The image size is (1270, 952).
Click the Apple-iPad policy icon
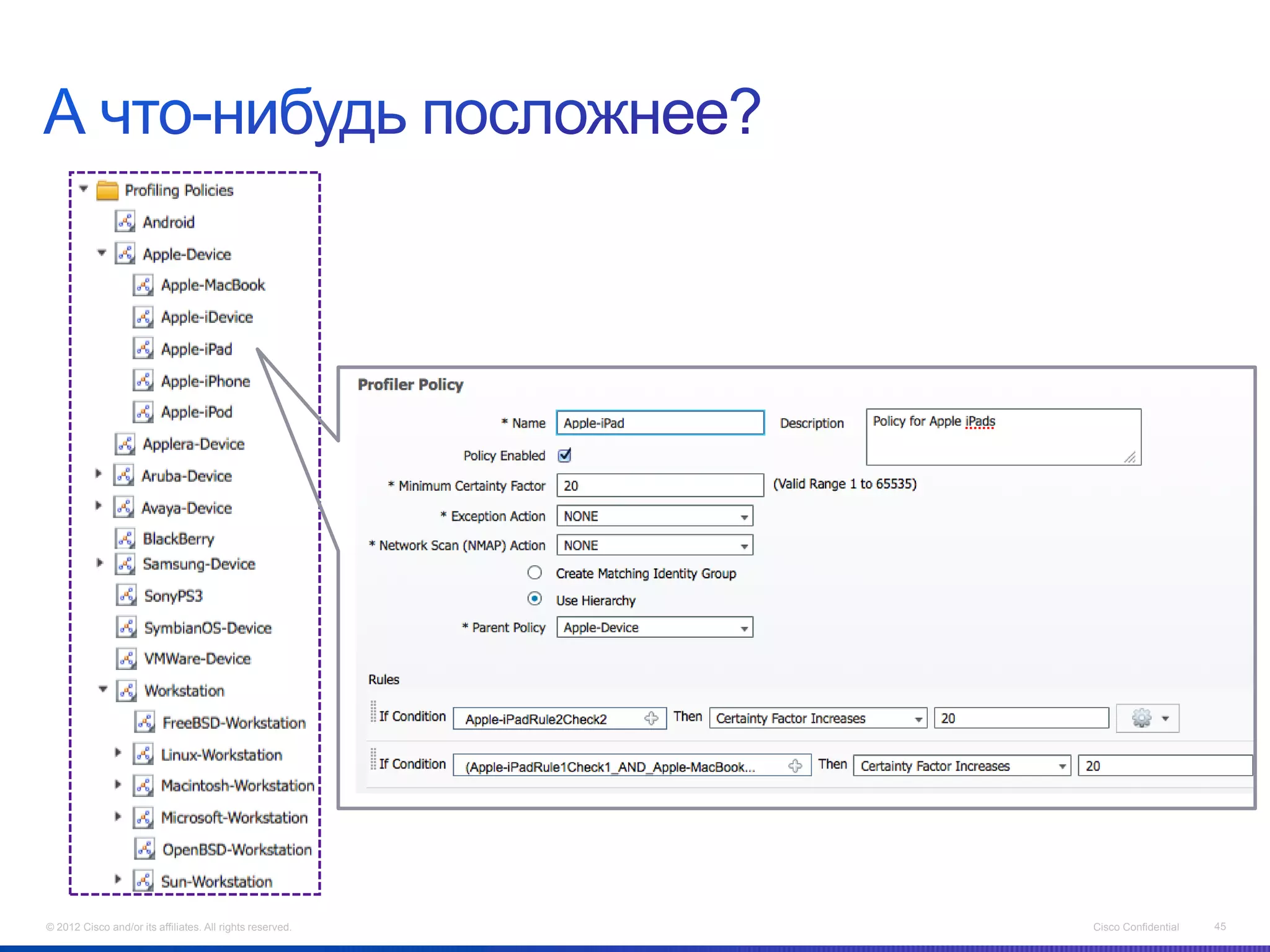(143, 349)
